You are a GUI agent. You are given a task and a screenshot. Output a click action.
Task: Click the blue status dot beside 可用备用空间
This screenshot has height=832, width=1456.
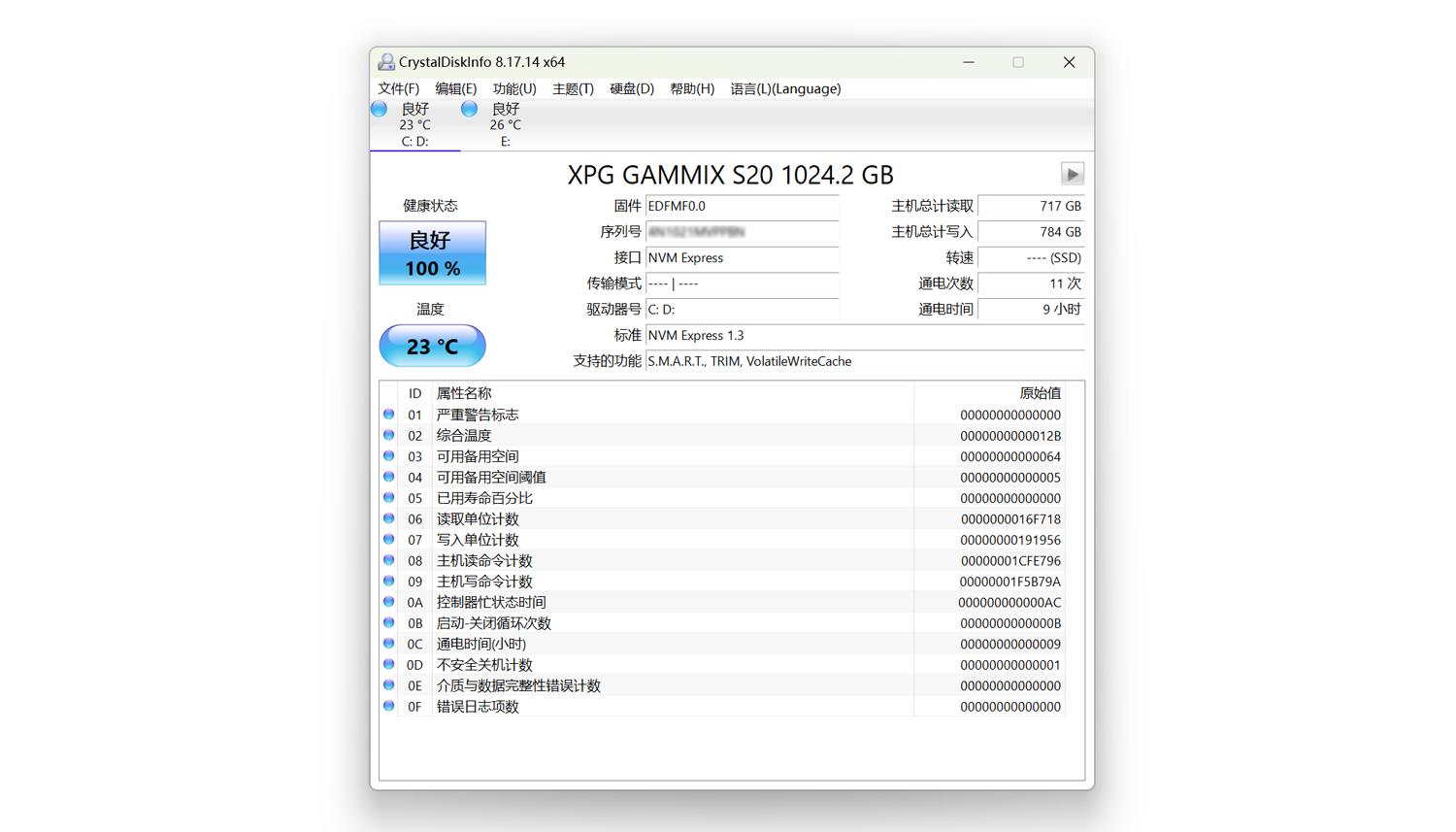pyautogui.click(x=388, y=455)
